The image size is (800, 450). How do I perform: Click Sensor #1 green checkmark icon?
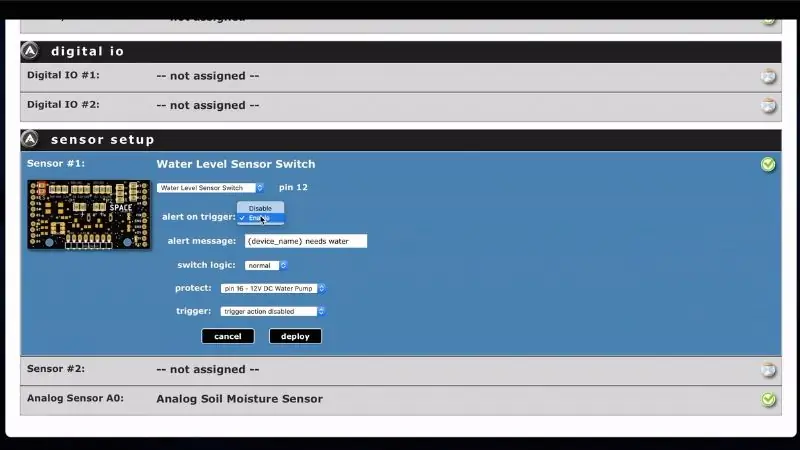[x=768, y=164]
